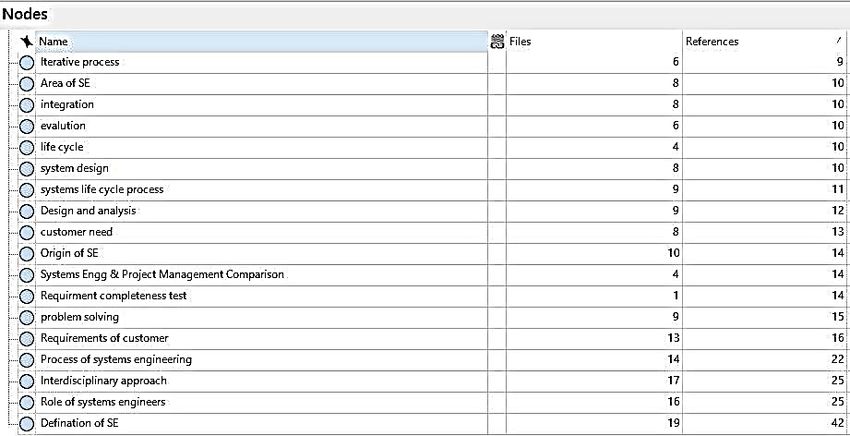Click References value 9 for Iterative process
This screenshot has height=436, width=850.
[x=840, y=62]
